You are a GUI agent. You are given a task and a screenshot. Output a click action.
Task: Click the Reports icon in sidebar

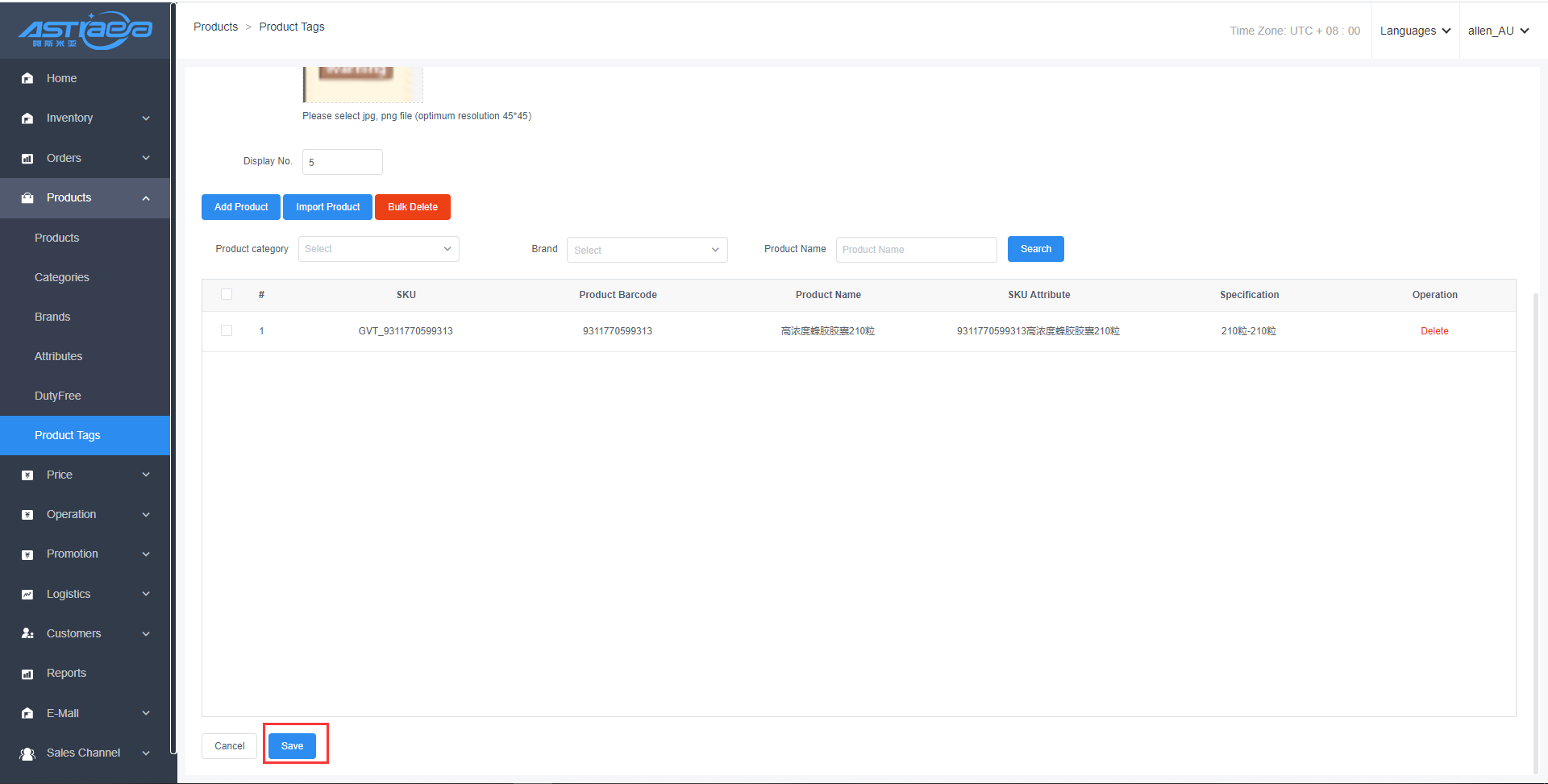27,674
